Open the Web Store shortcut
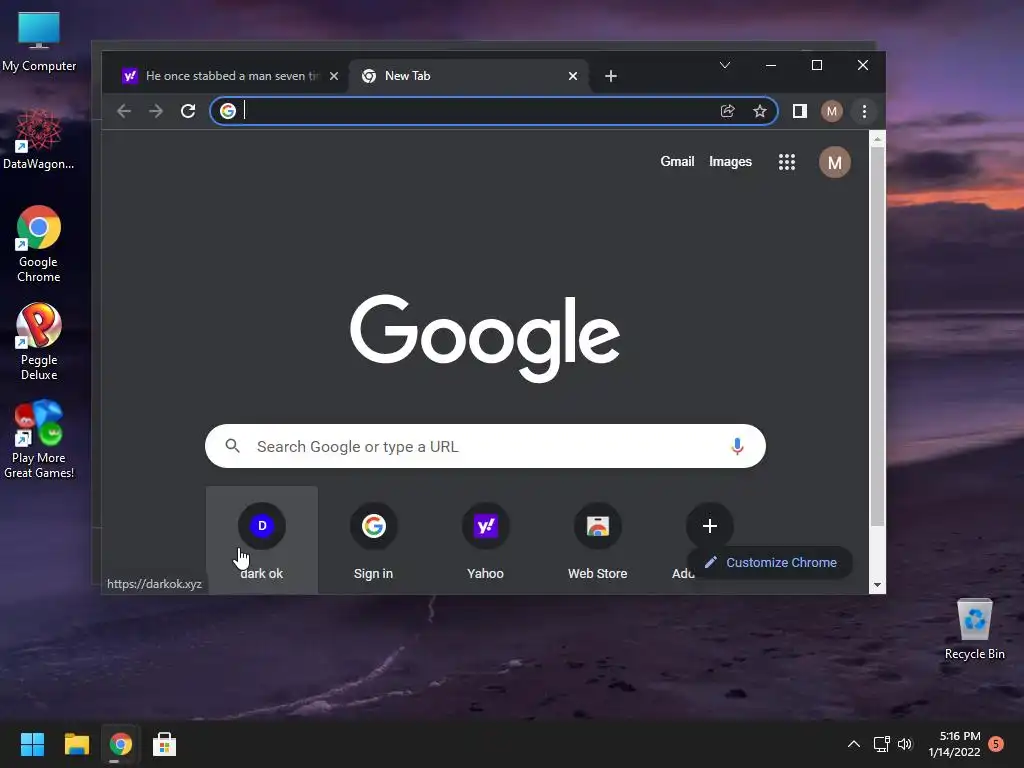This screenshot has height=768, width=1024. point(598,539)
